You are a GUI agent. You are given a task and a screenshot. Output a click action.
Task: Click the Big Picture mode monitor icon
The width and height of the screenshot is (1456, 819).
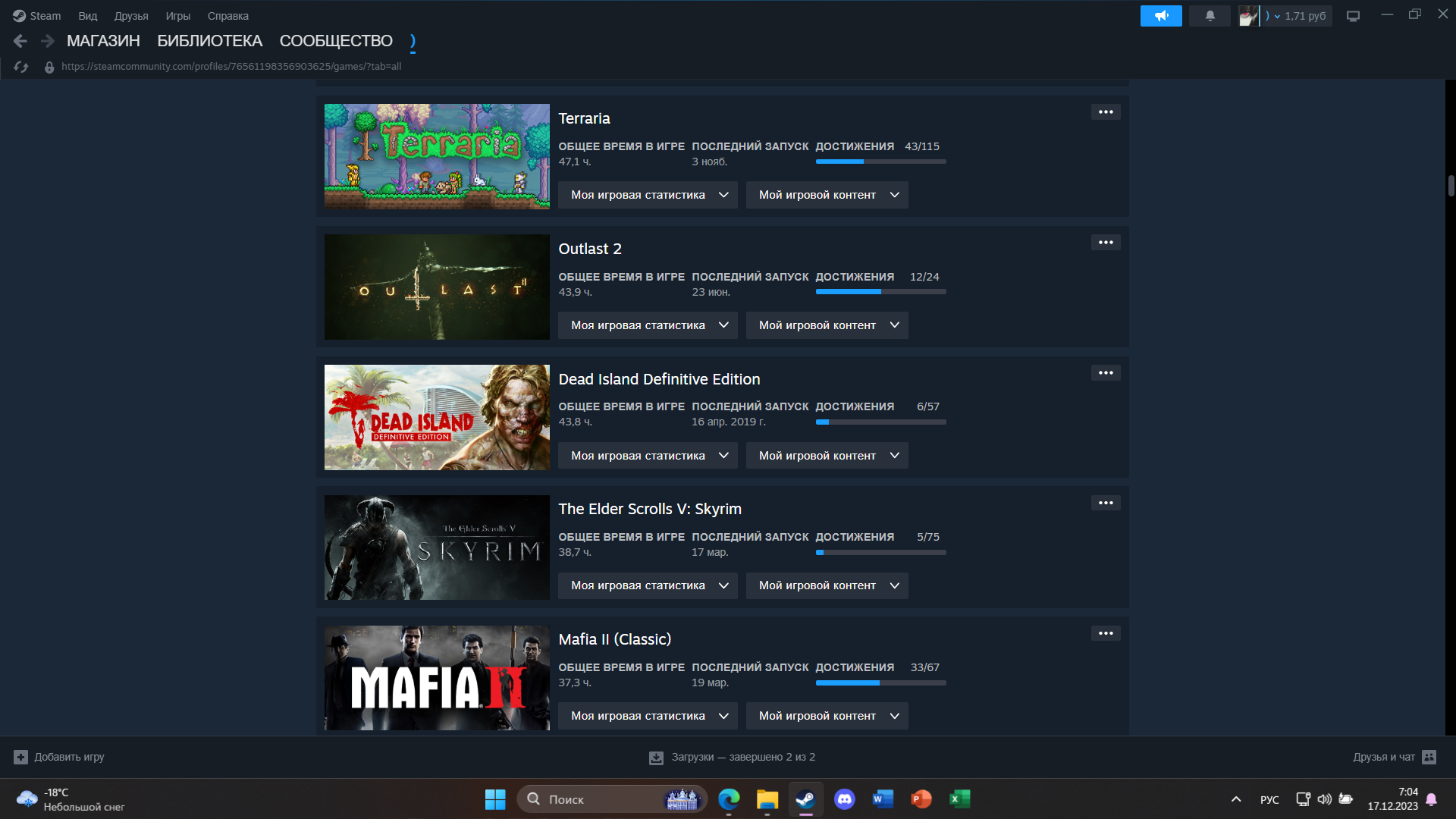tap(1353, 16)
